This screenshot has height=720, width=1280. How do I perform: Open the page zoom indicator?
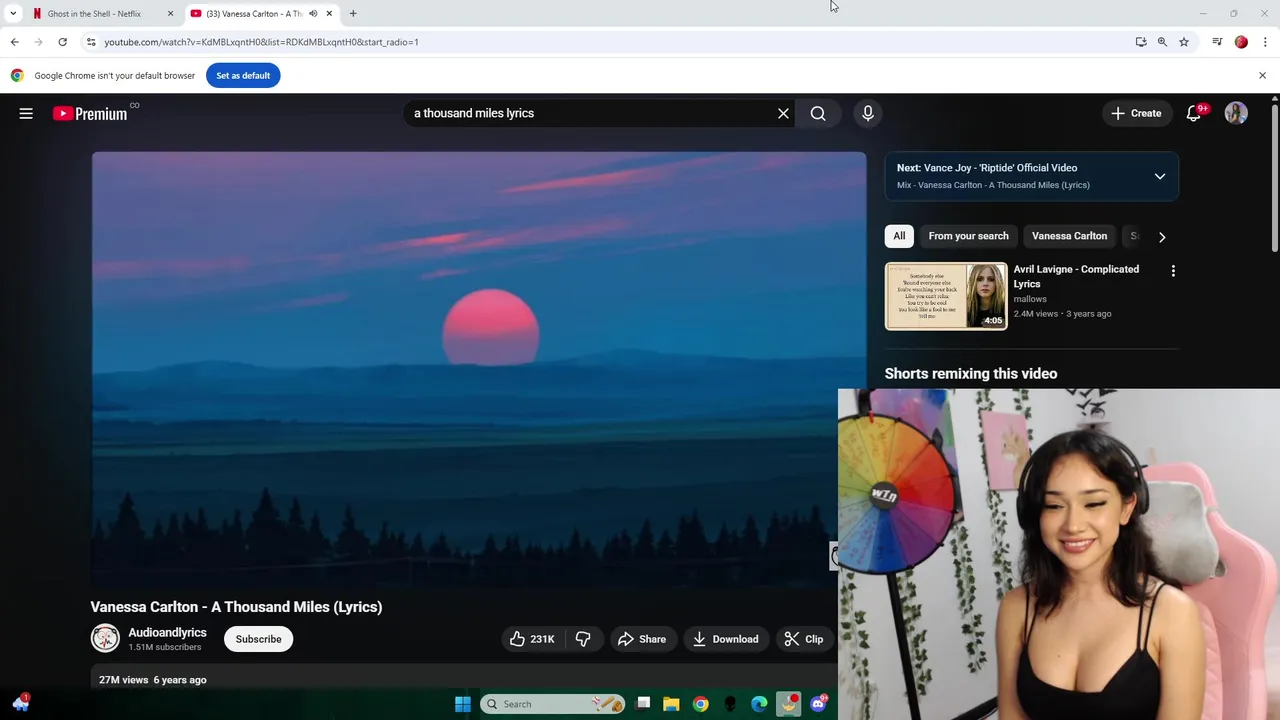click(1162, 42)
